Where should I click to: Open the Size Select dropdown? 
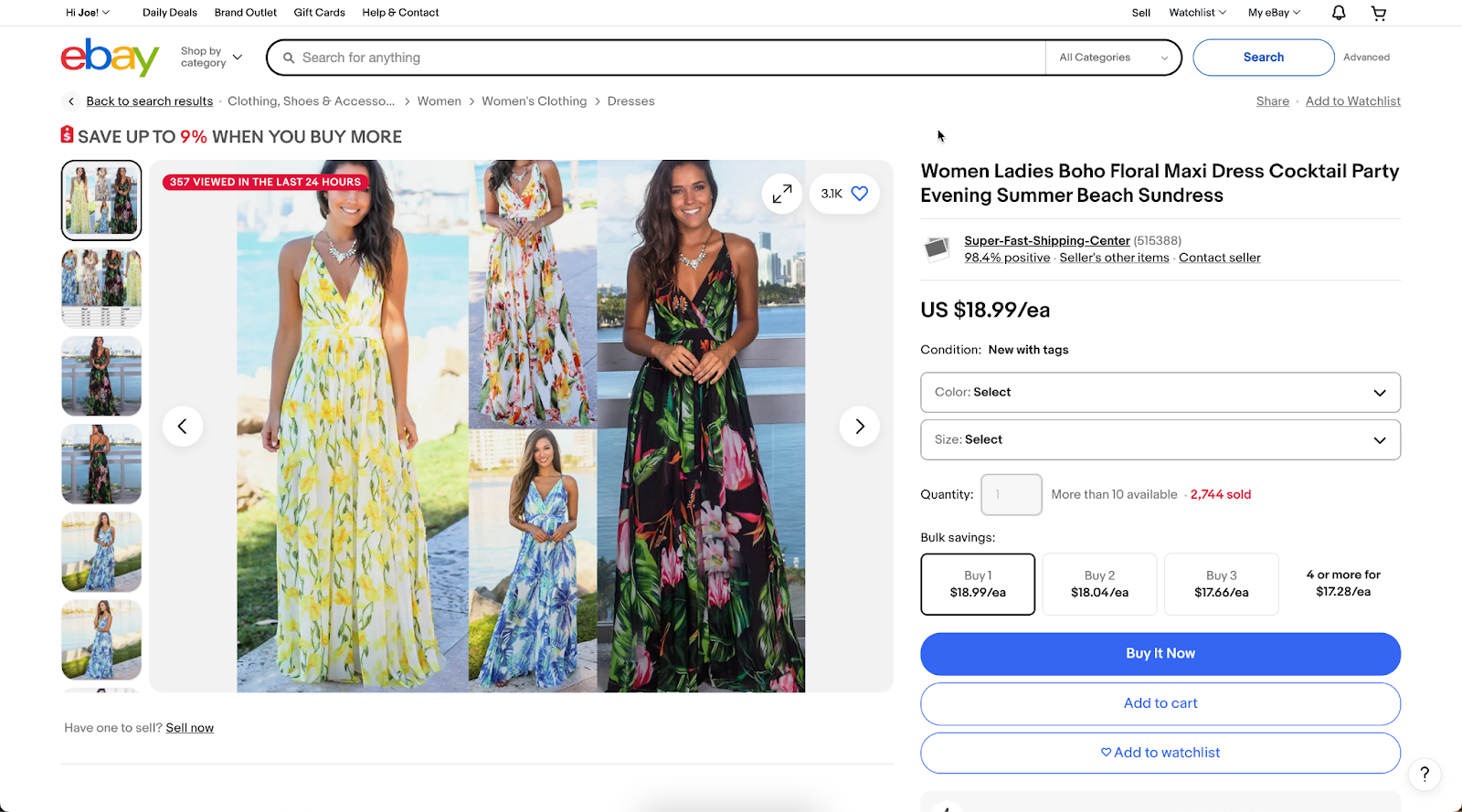click(x=1160, y=439)
